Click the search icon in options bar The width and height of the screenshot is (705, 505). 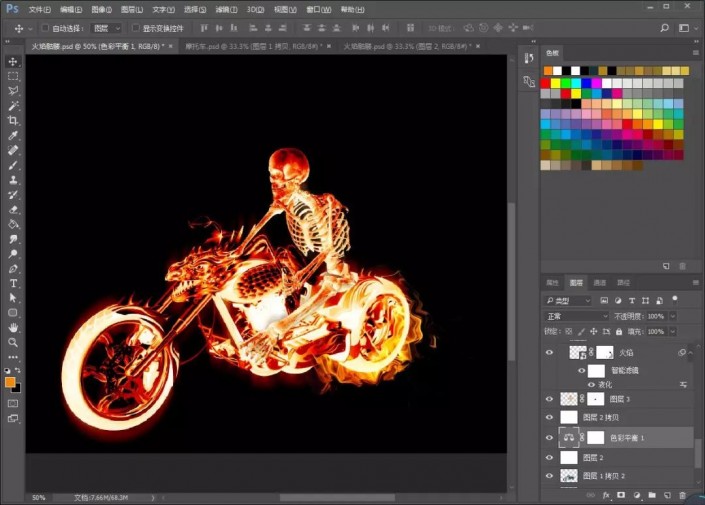pos(665,28)
